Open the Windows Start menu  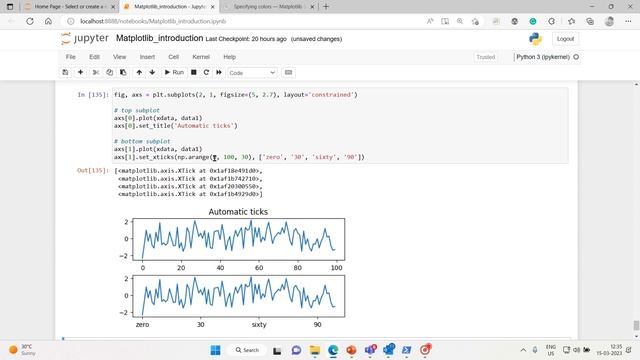click(216, 350)
